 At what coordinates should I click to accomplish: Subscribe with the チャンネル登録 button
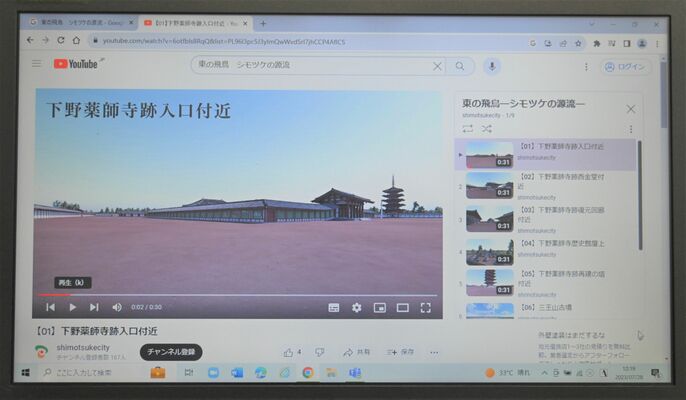(171, 352)
